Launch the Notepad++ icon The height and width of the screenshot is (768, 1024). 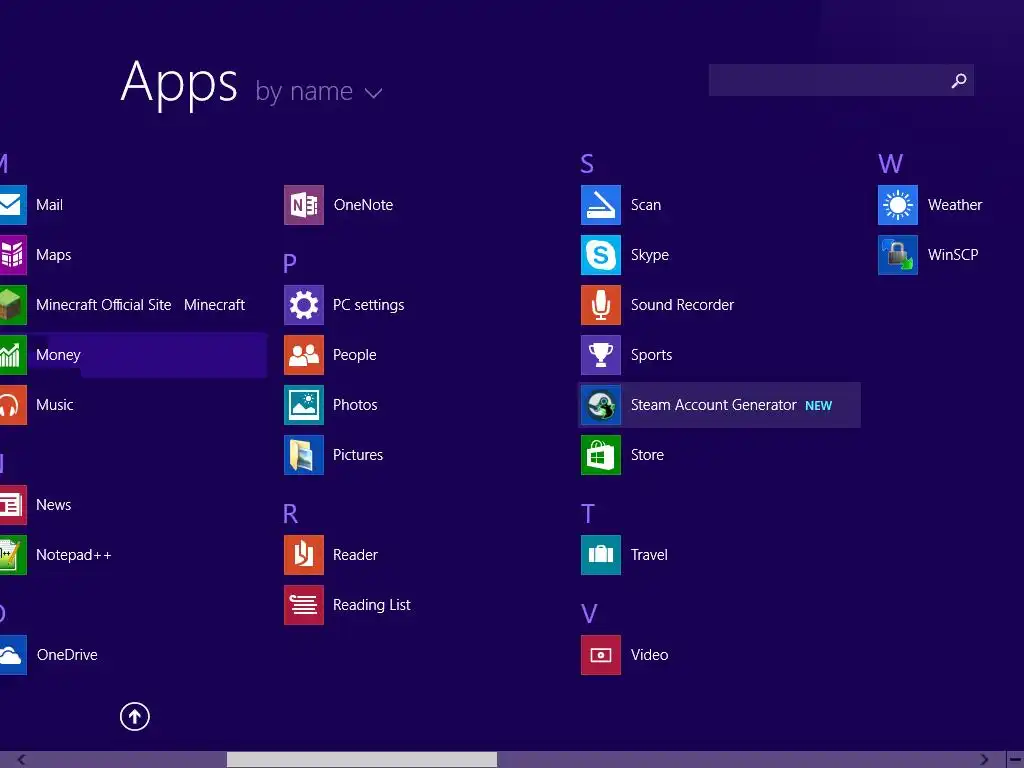(13, 555)
